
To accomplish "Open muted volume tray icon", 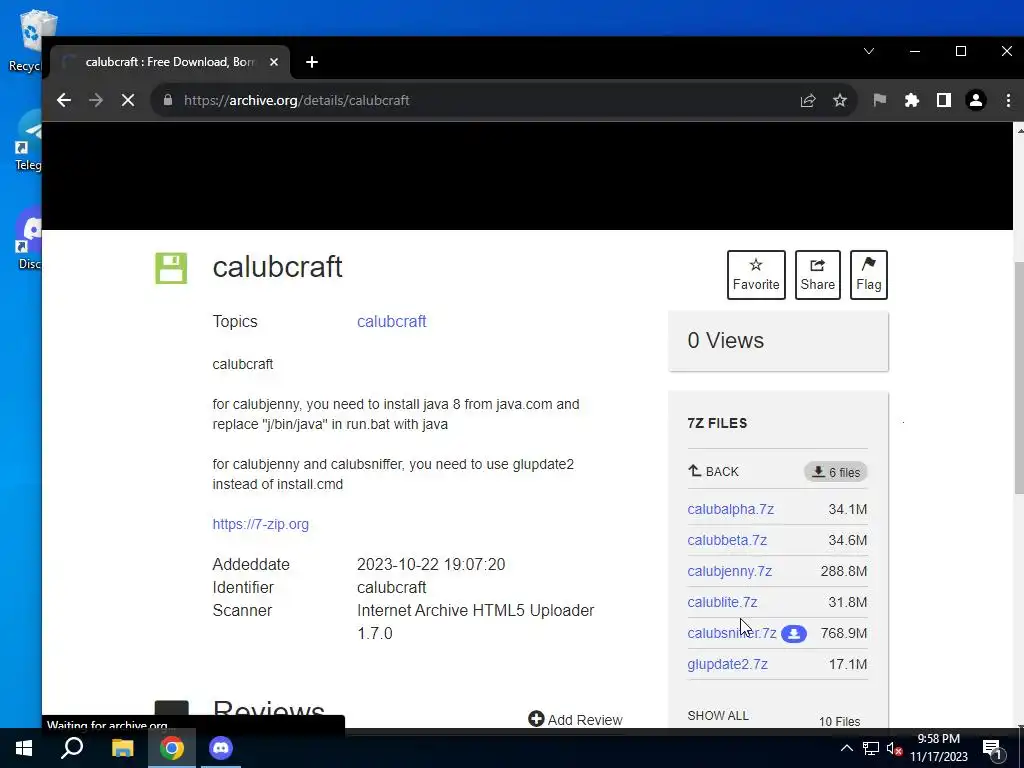I will [x=894, y=749].
